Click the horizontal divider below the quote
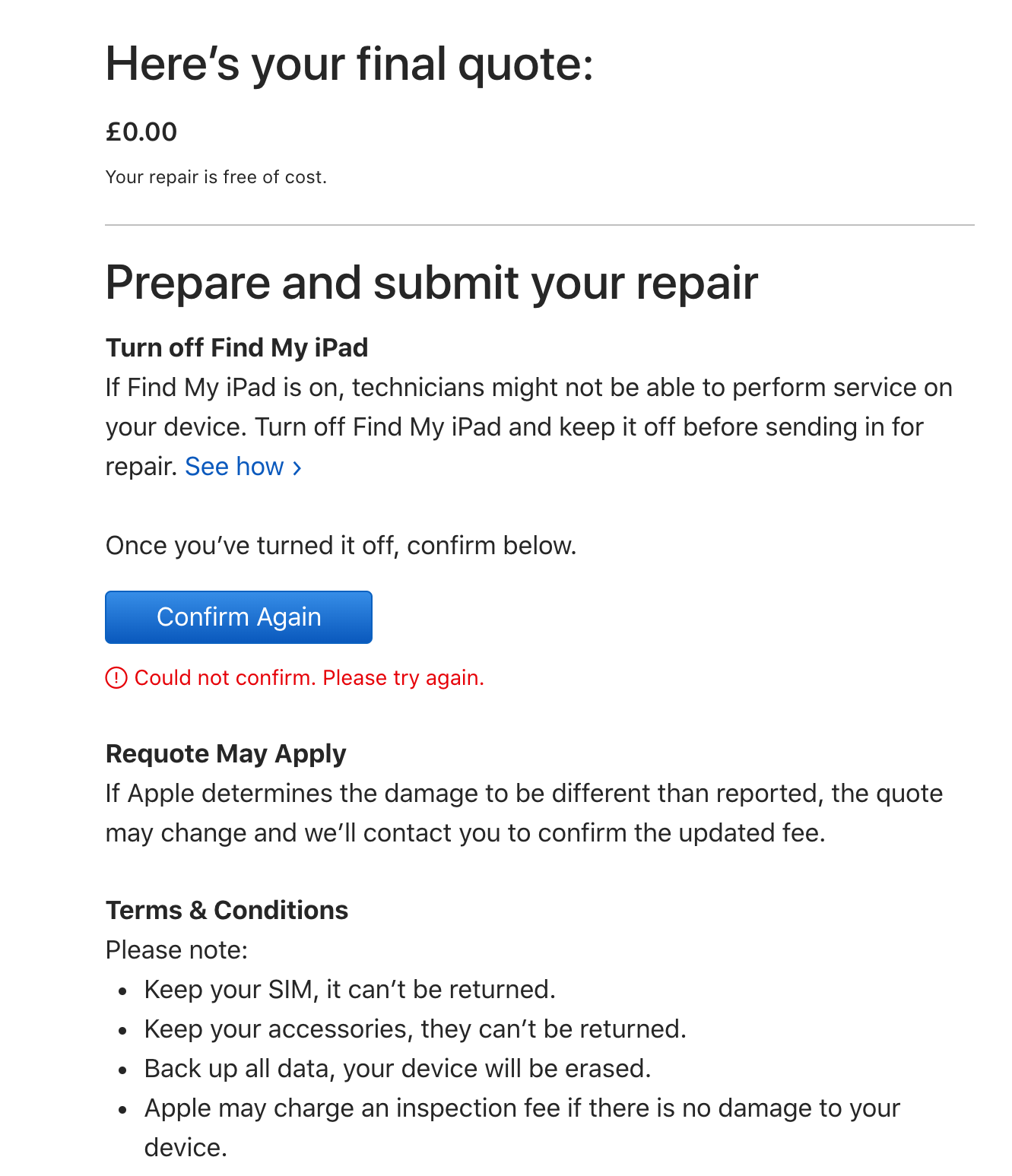The height and width of the screenshot is (1176, 1012). pyautogui.click(x=539, y=225)
